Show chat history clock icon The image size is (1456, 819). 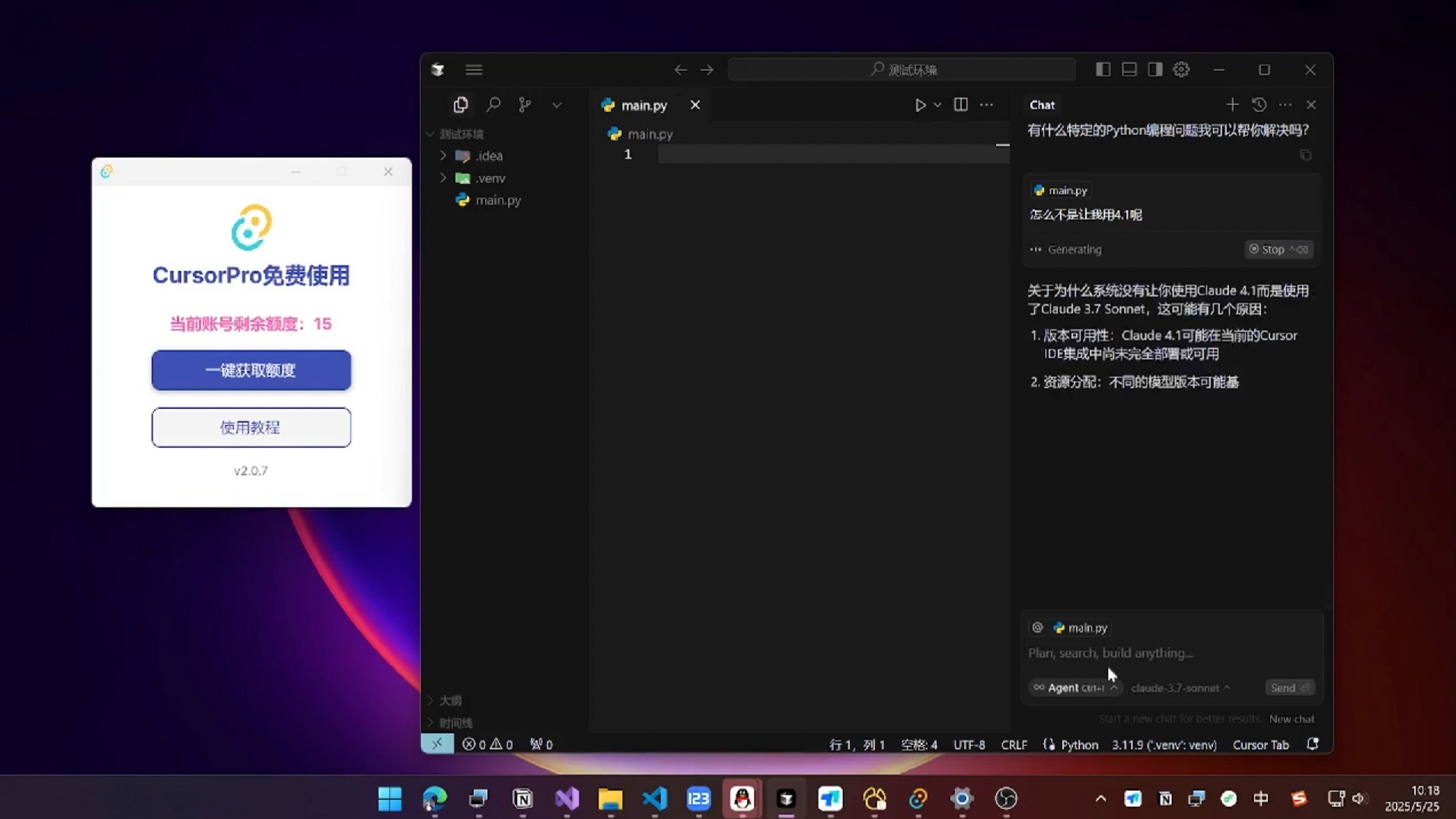(1259, 104)
